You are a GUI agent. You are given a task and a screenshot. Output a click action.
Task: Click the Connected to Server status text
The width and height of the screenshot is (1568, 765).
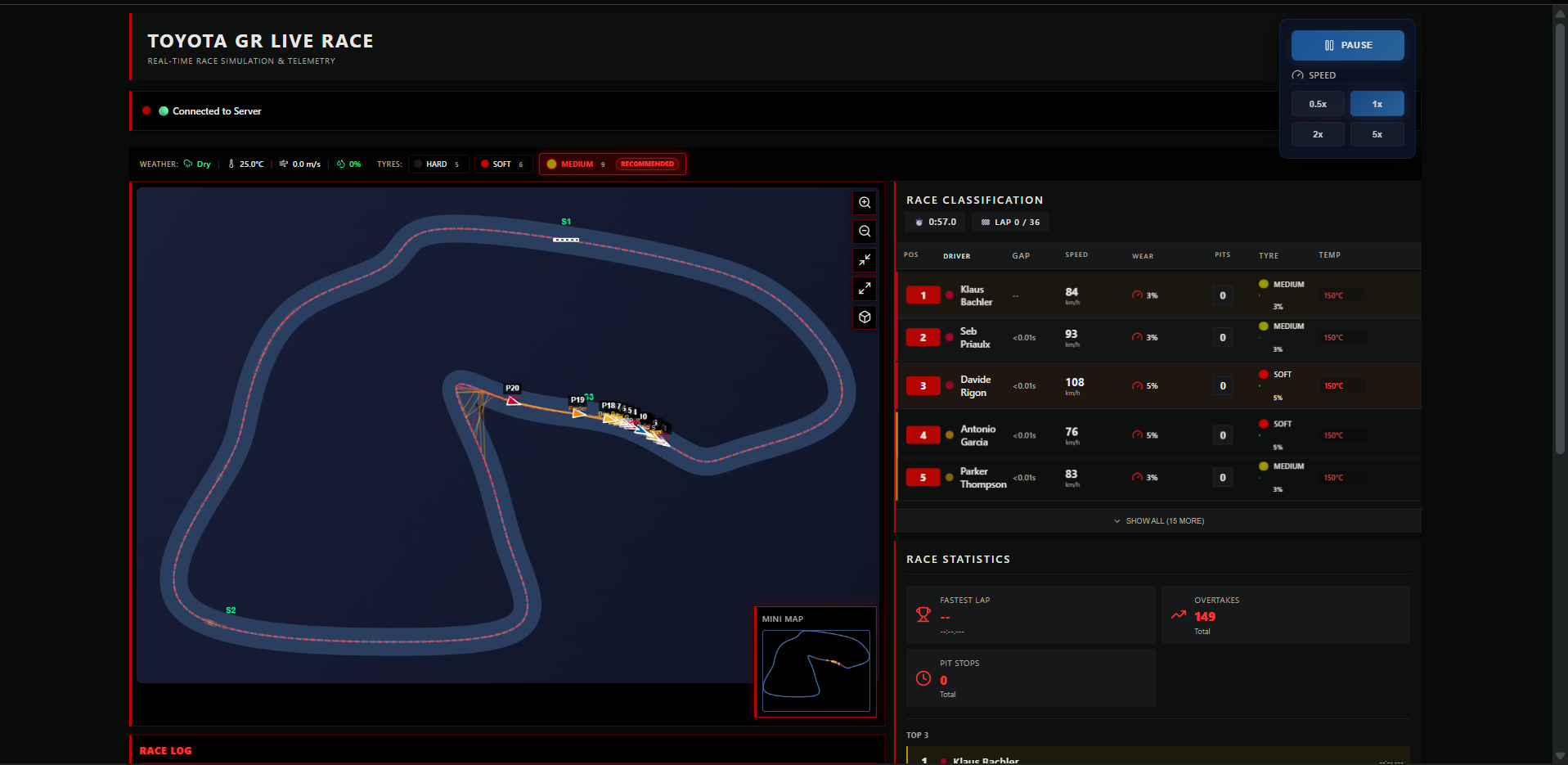[x=217, y=111]
